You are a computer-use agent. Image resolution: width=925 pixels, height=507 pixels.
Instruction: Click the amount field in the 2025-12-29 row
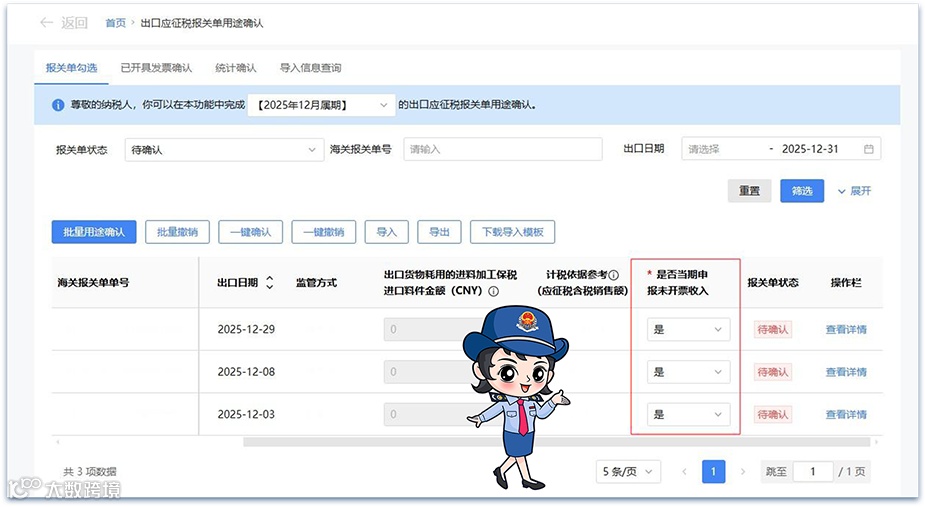coord(434,329)
